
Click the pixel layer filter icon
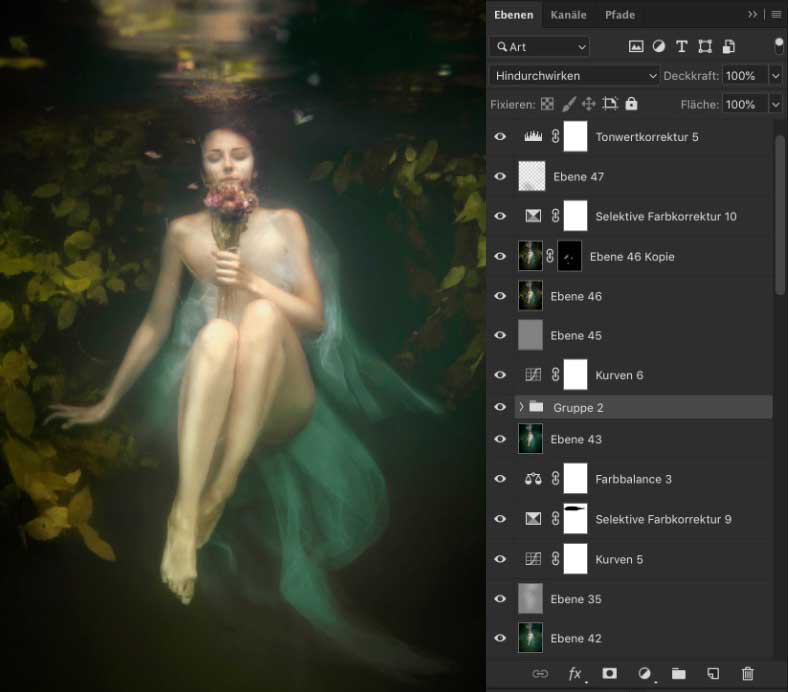click(x=635, y=47)
